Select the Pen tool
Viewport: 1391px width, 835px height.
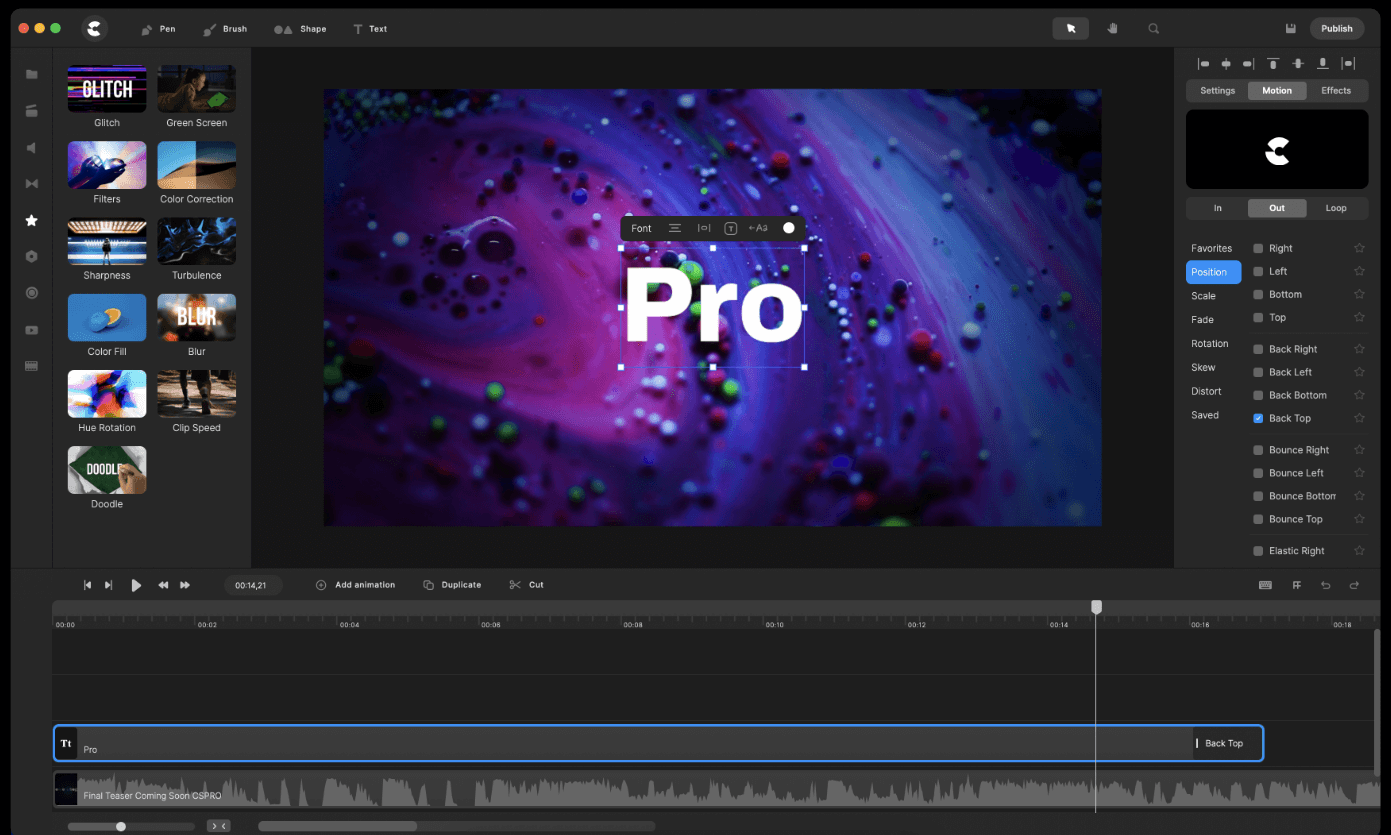pyautogui.click(x=158, y=29)
